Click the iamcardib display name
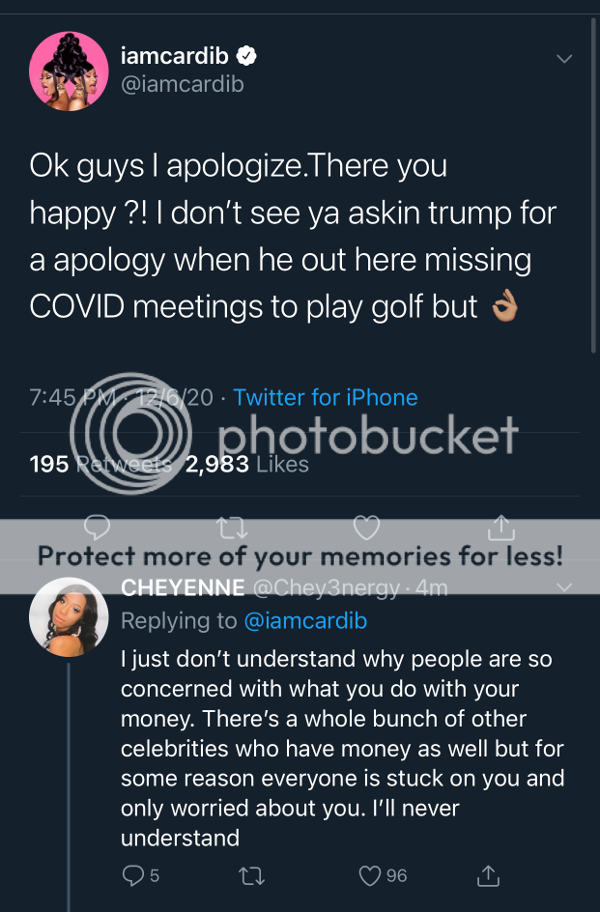The height and width of the screenshot is (912, 600). (x=175, y=56)
